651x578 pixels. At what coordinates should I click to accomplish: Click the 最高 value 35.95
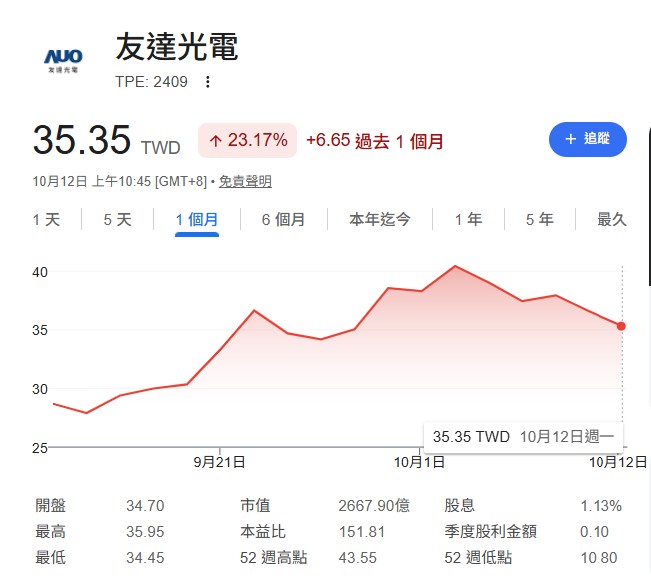pyautogui.click(x=145, y=532)
